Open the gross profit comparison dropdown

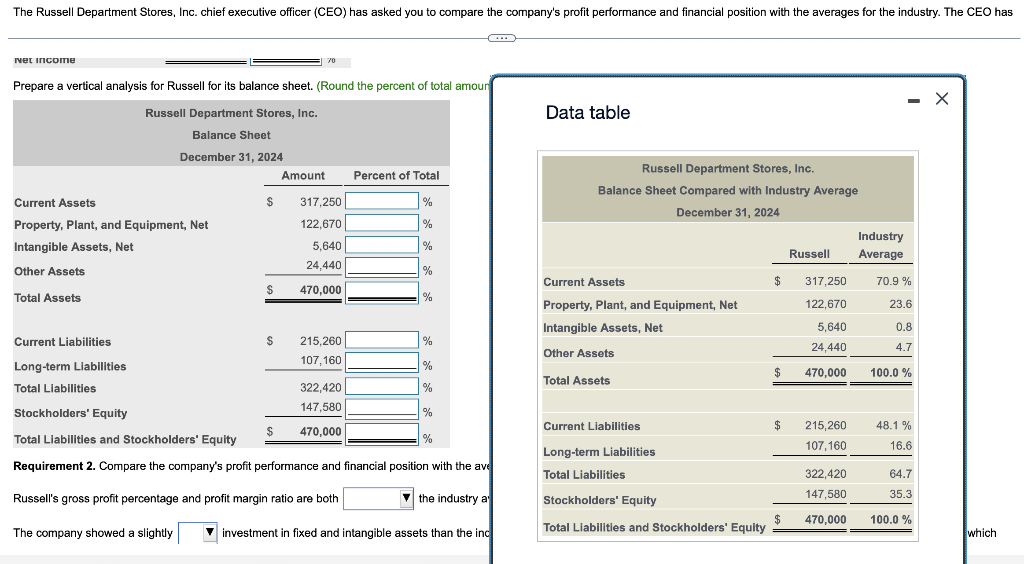click(379, 499)
